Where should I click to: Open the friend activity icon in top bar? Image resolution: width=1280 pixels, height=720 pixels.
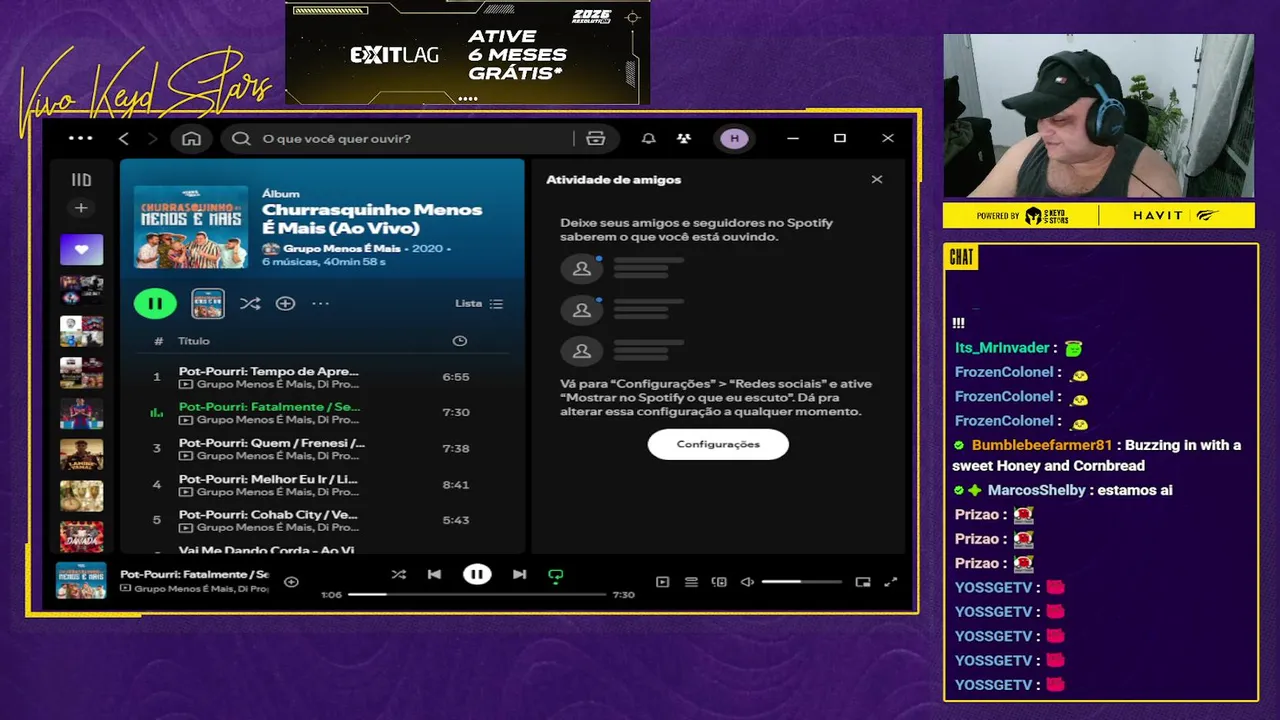684,138
